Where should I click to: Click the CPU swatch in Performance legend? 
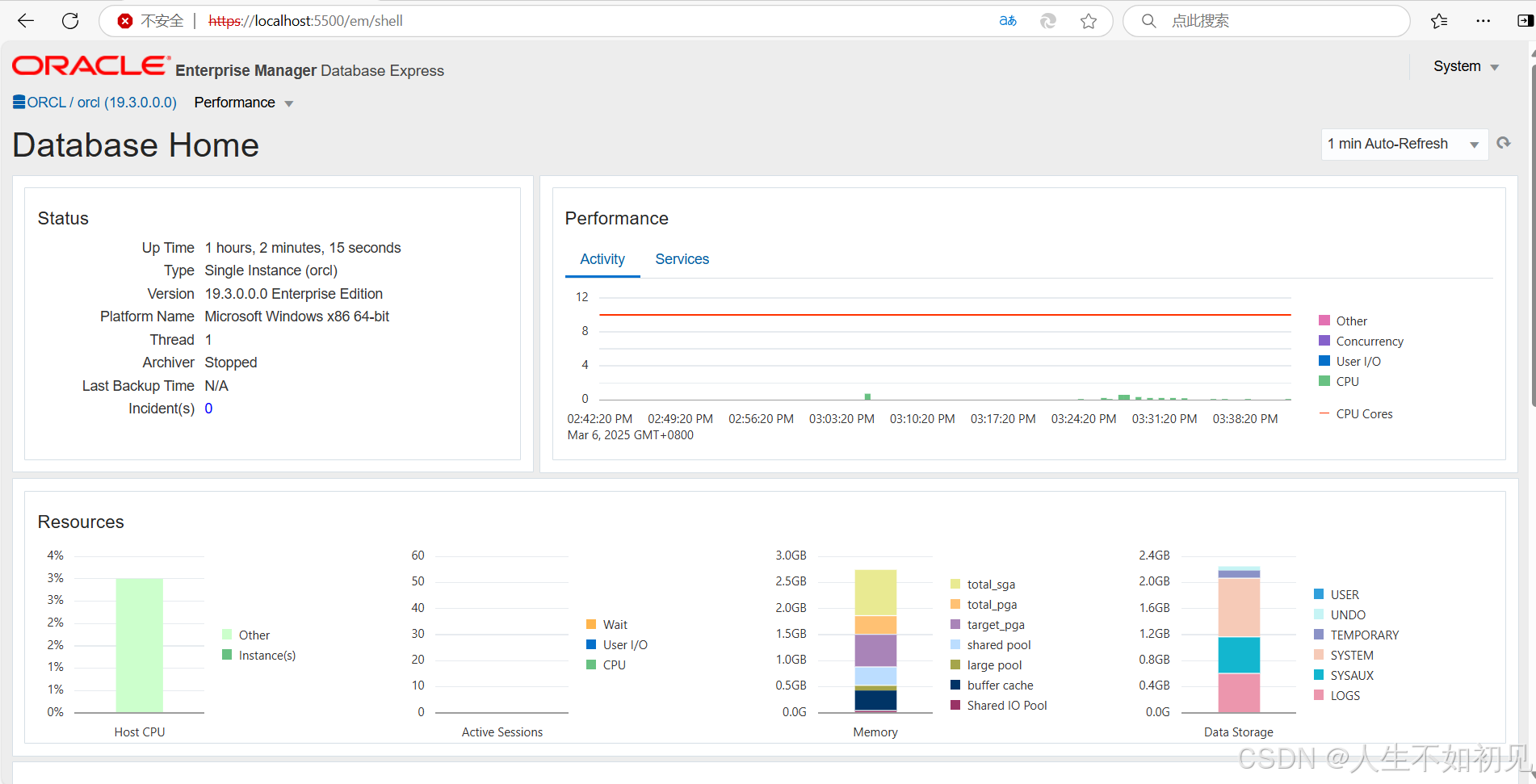coord(1324,381)
